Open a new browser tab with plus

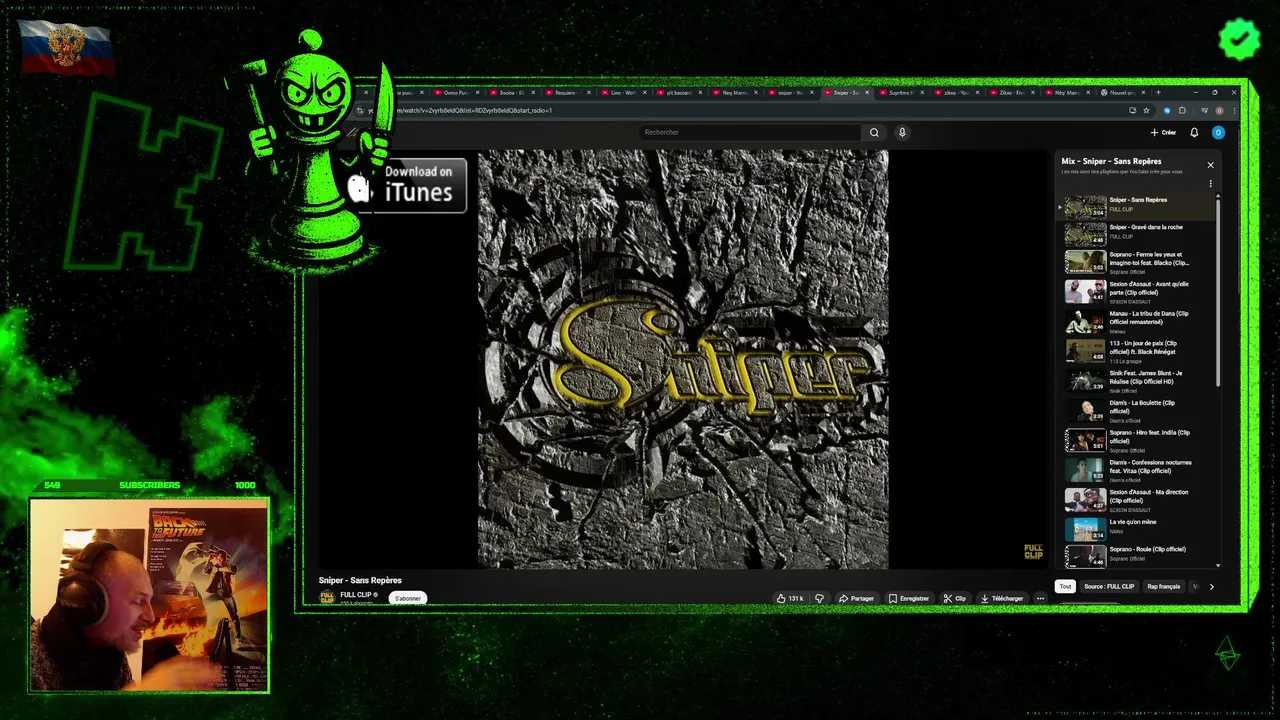tap(1159, 92)
